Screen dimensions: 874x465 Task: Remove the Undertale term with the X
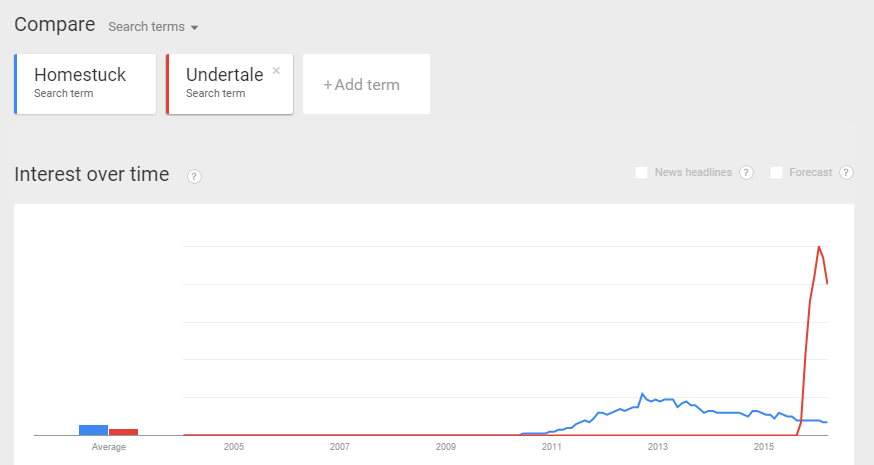pyautogui.click(x=276, y=71)
